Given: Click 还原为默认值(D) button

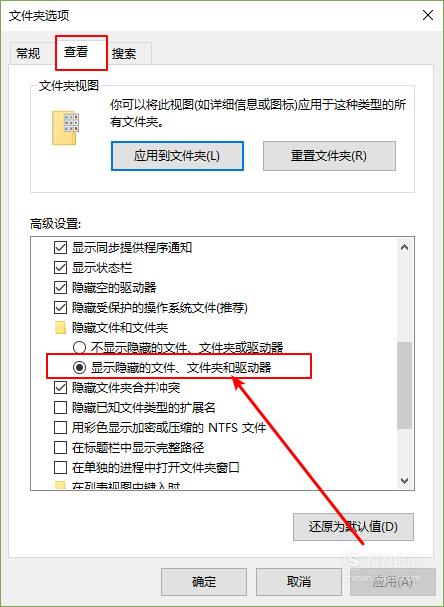Looking at the screenshot, I should pyautogui.click(x=353, y=527).
